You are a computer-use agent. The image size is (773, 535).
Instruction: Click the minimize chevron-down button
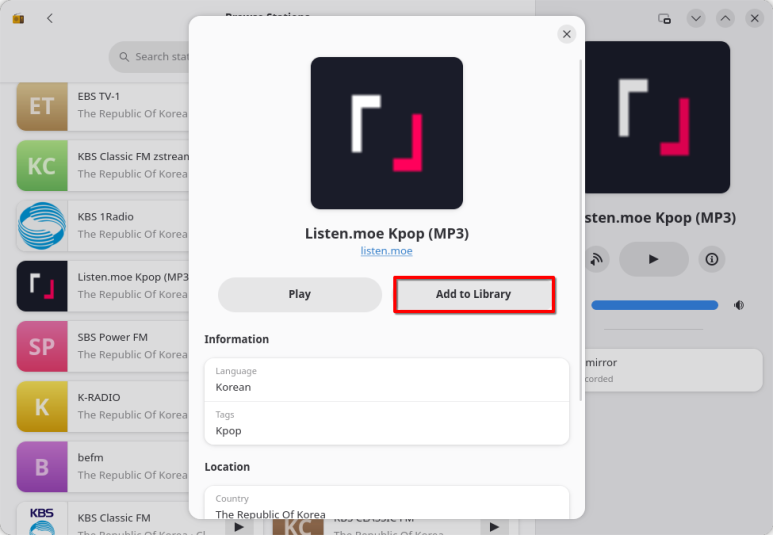pyautogui.click(x=696, y=19)
